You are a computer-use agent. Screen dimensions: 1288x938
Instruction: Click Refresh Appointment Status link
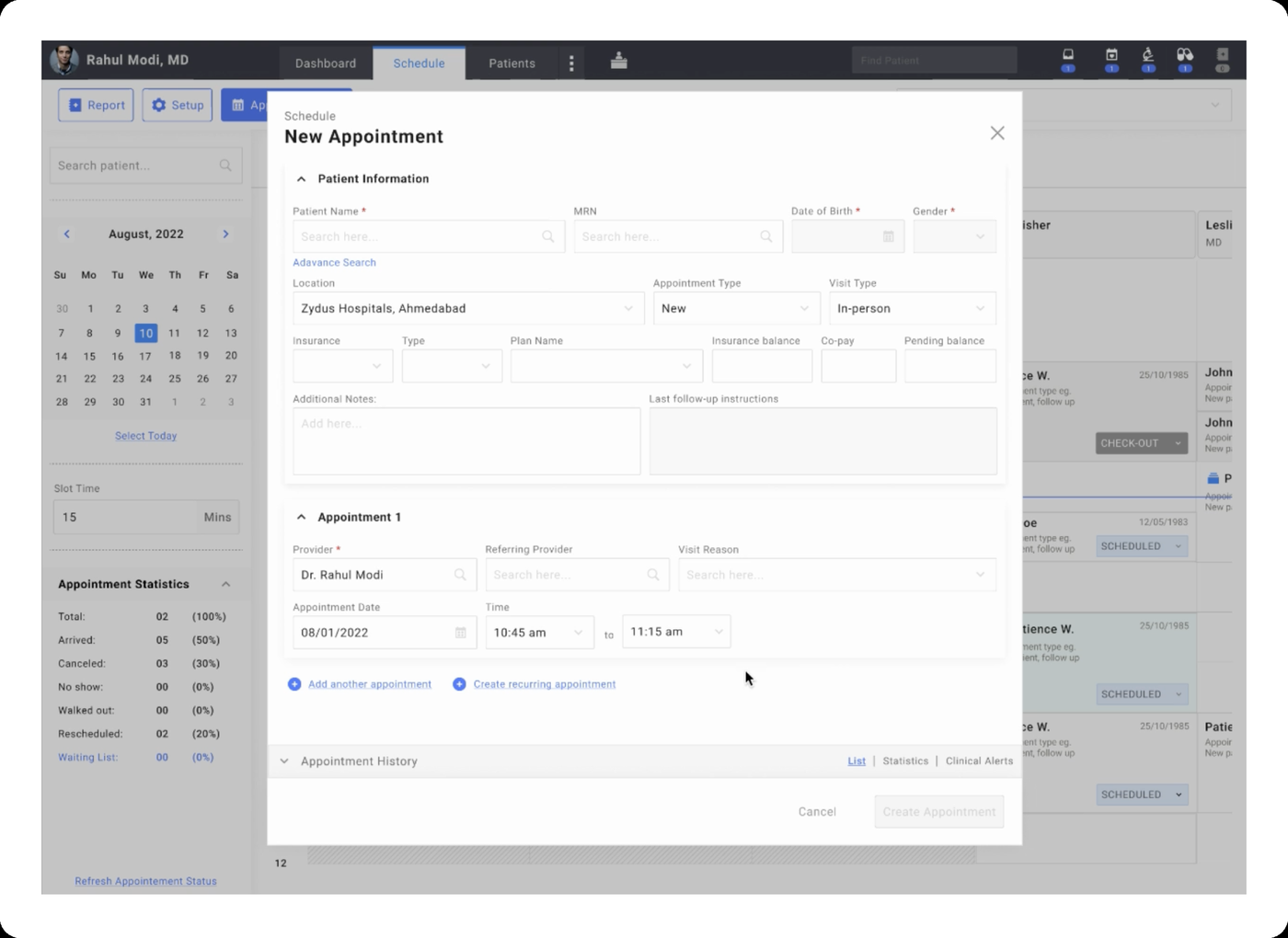pos(145,881)
